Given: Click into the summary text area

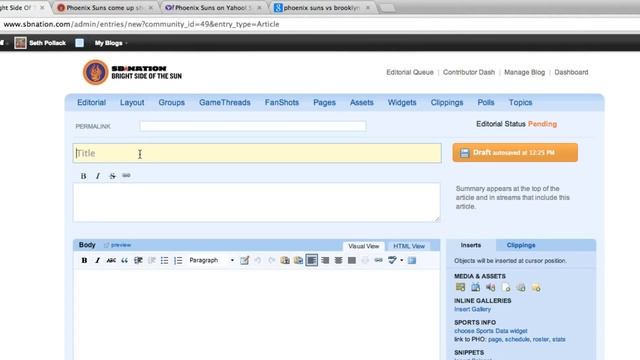Looking at the screenshot, I should (x=256, y=202).
